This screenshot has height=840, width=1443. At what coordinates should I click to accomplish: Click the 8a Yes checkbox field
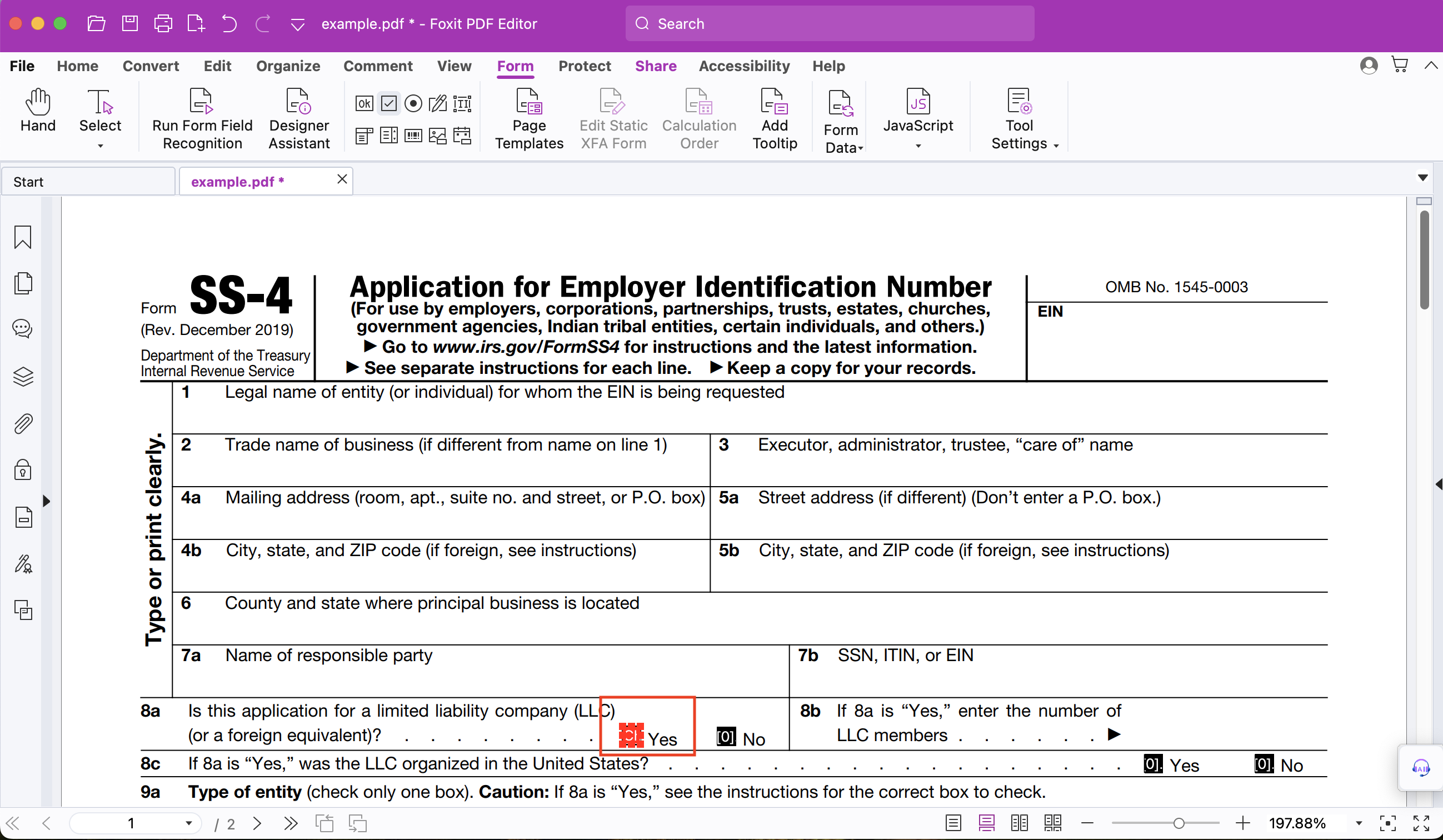tap(631, 735)
